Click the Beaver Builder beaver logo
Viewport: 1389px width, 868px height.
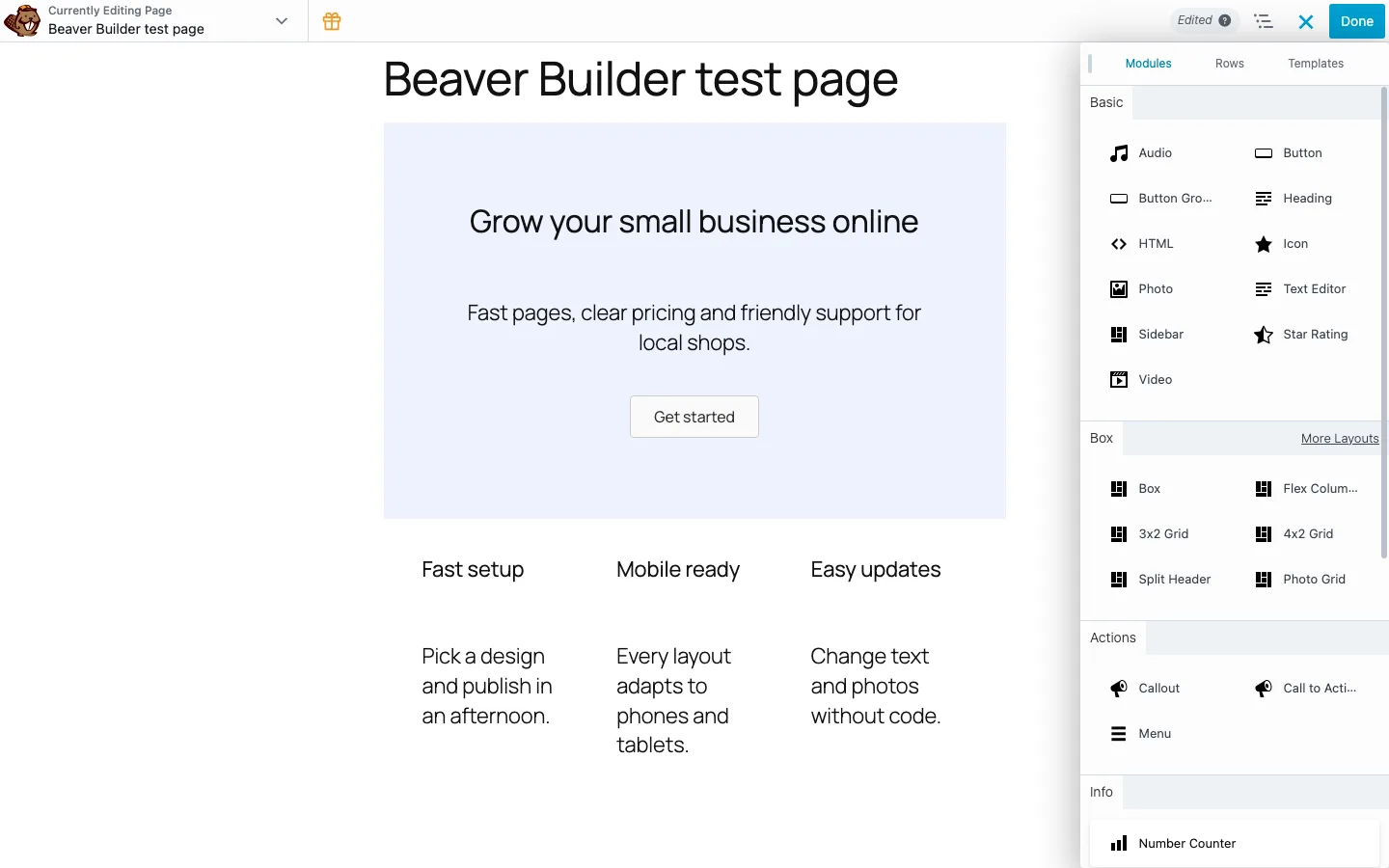point(22,20)
